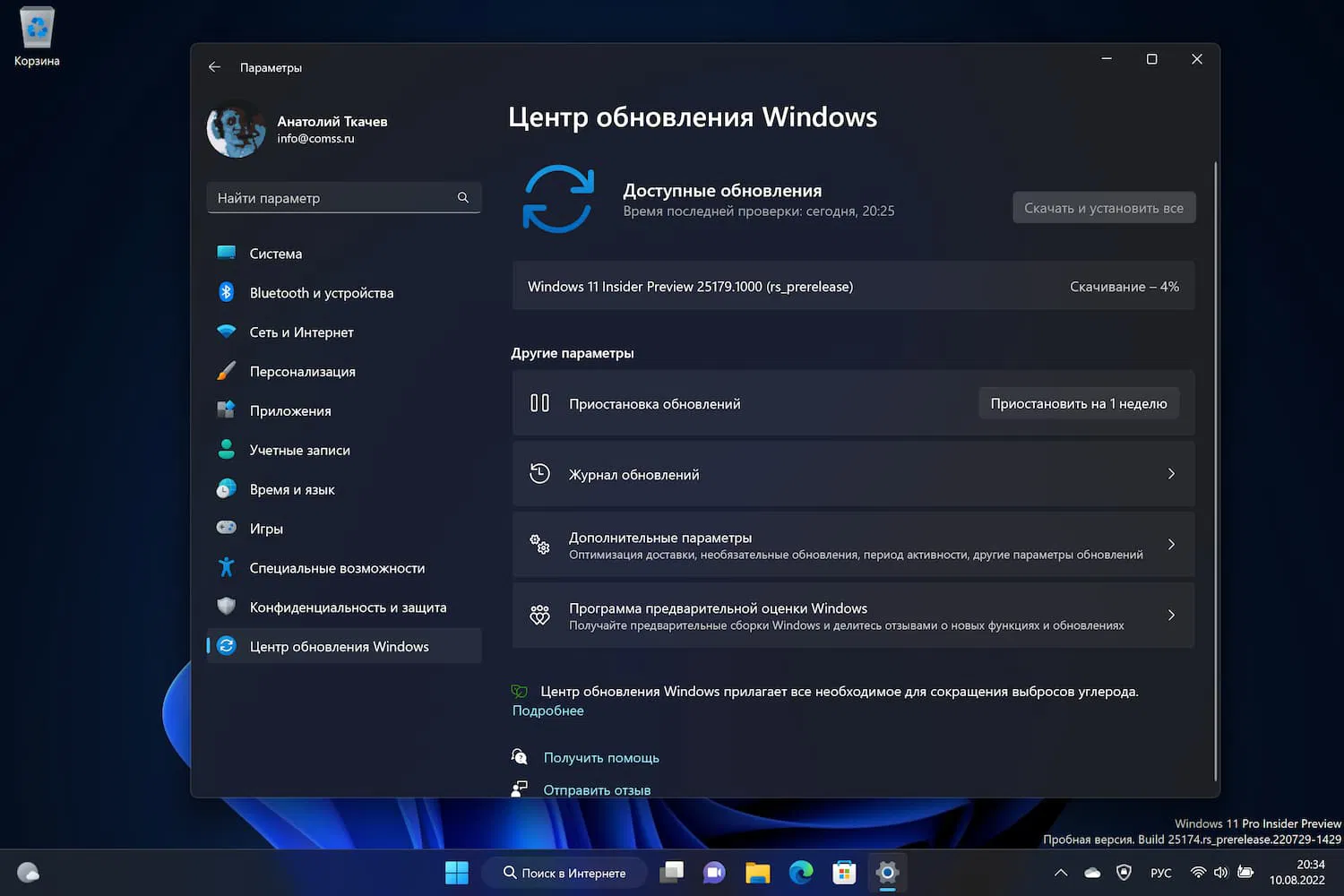Click the Скачать и установить все button
Screen dimensions: 1344x896
tap(1104, 207)
